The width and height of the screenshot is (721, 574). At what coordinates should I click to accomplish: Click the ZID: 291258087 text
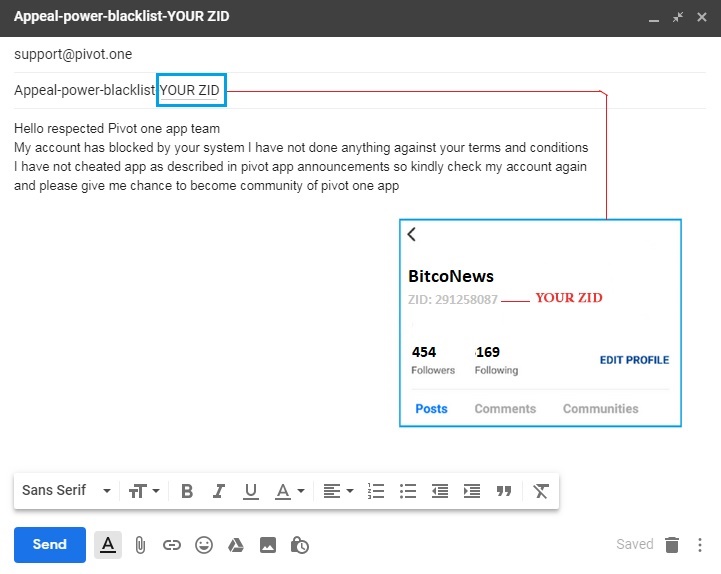click(x=452, y=300)
